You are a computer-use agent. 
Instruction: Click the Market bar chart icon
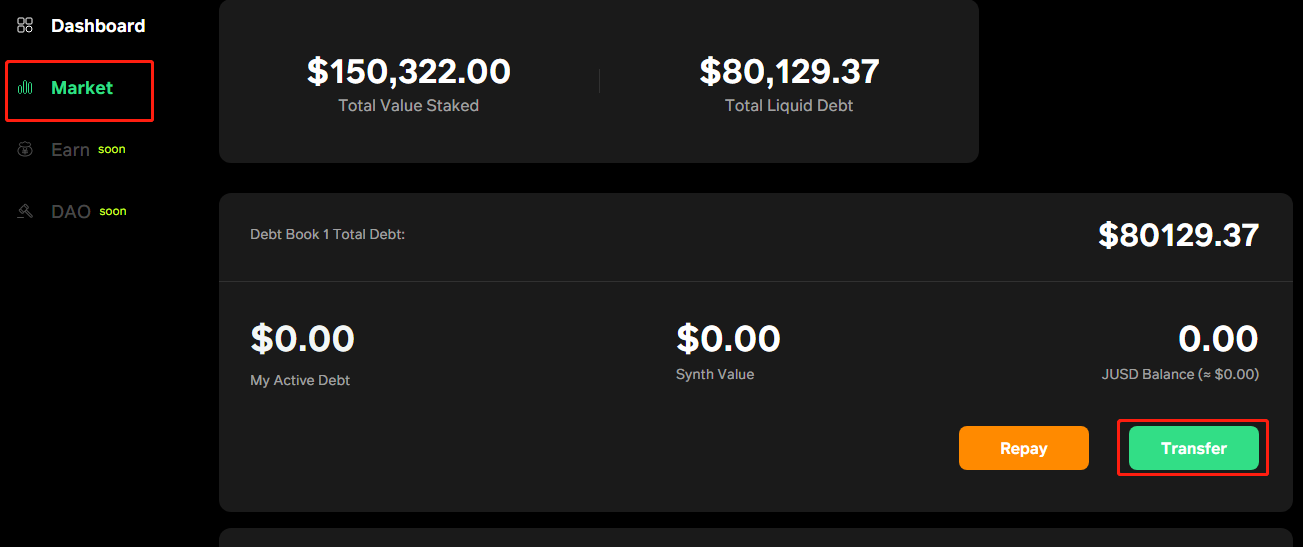[x=26, y=88]
